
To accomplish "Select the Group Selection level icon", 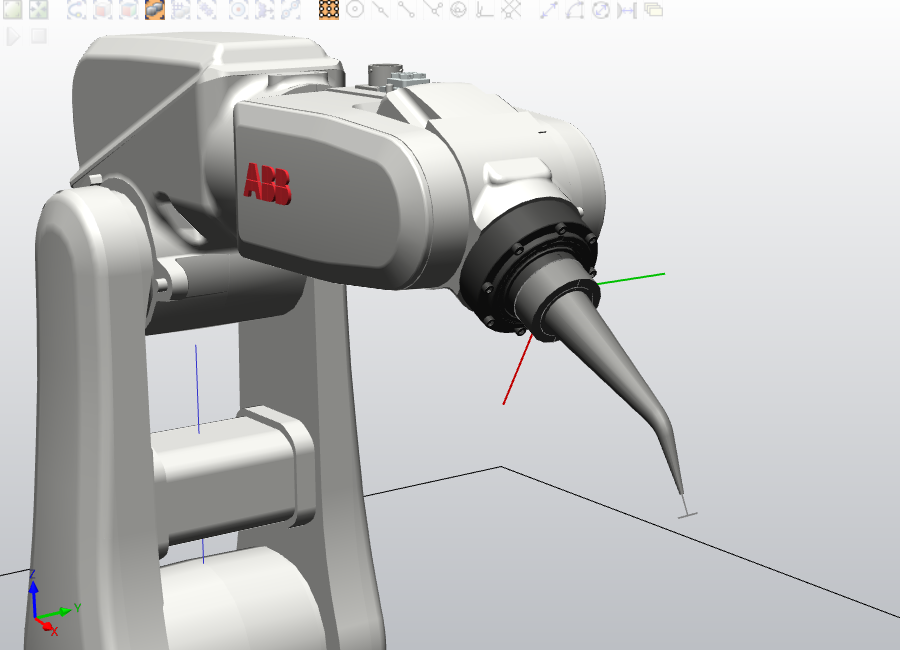I will click(207, 9).
